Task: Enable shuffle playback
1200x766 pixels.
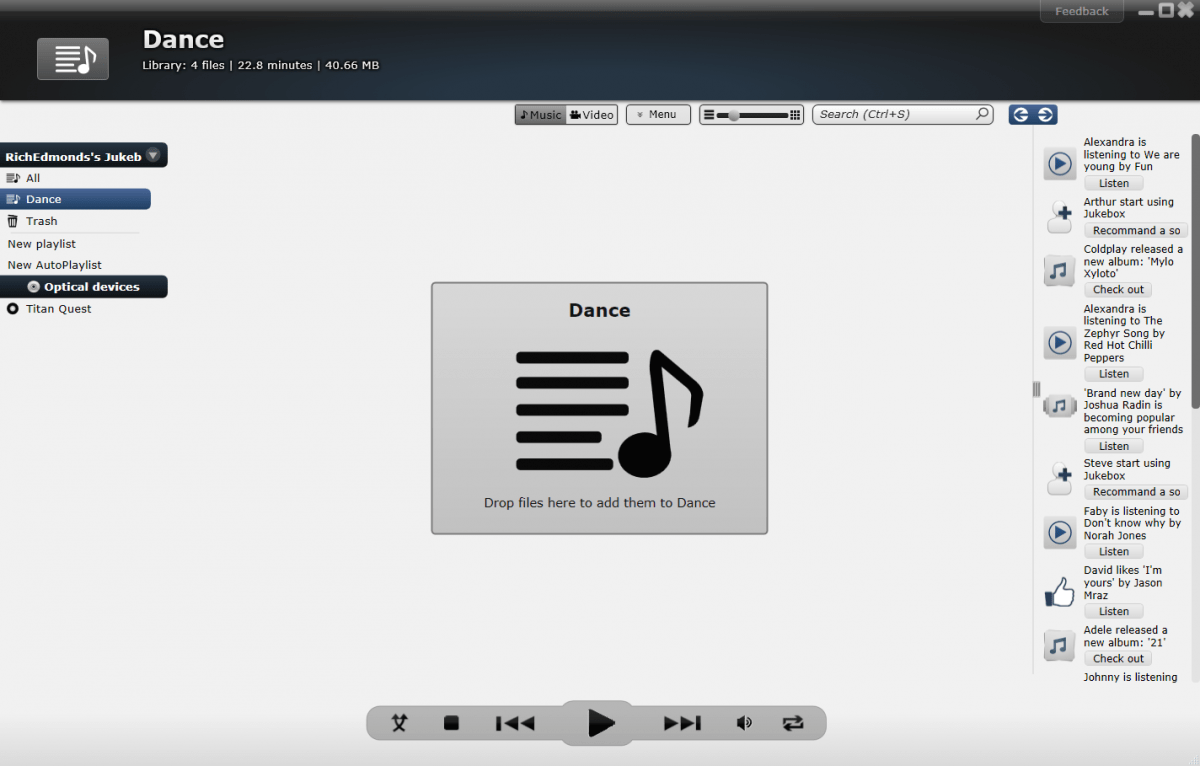Action: [398, 722]
